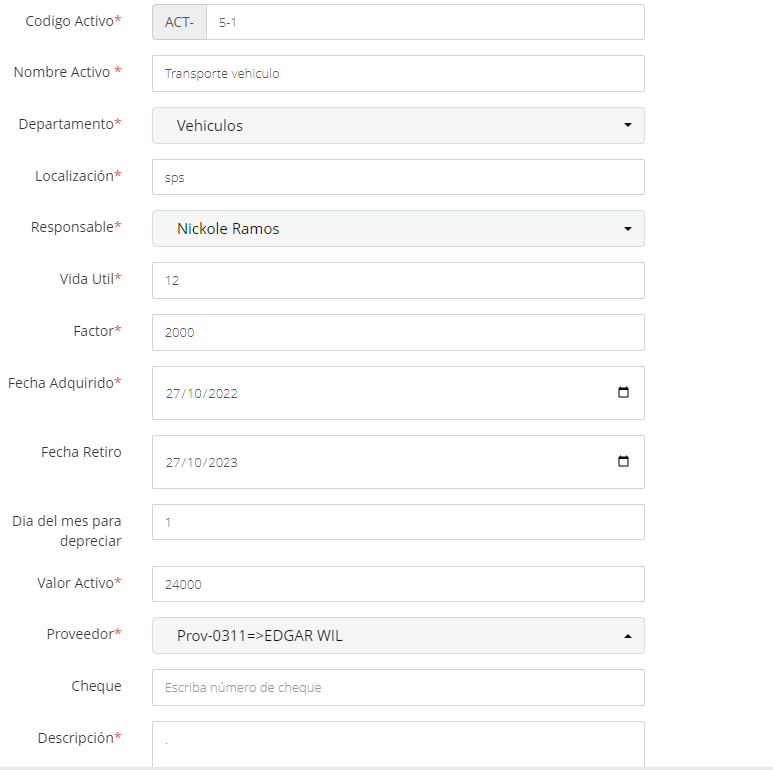
Task: Select the Nombre Activo field Transporte vehiculo
Action: tap(398, 73)
